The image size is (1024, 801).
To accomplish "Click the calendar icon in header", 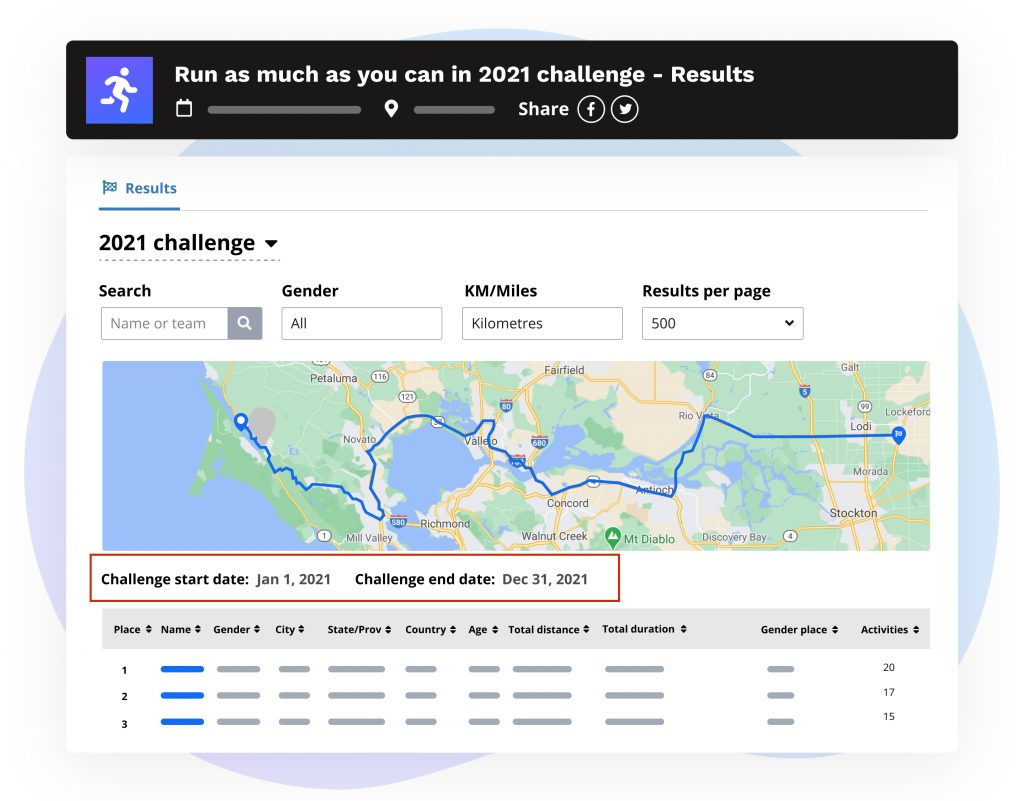I will click(x=184, y=108).
